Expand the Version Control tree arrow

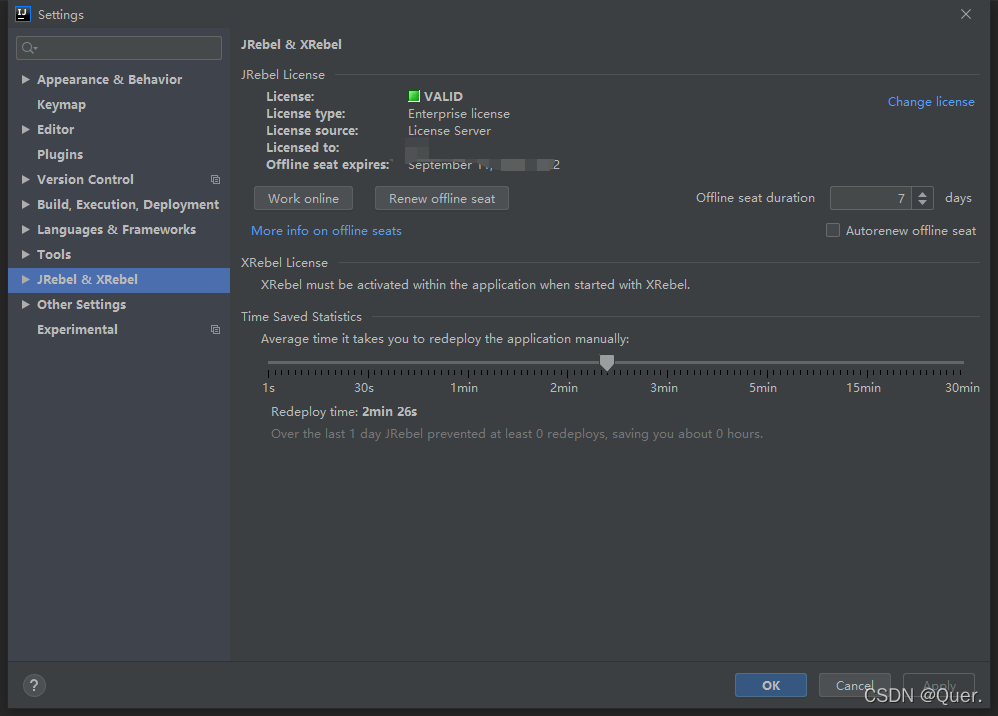(x=25, y=179)
